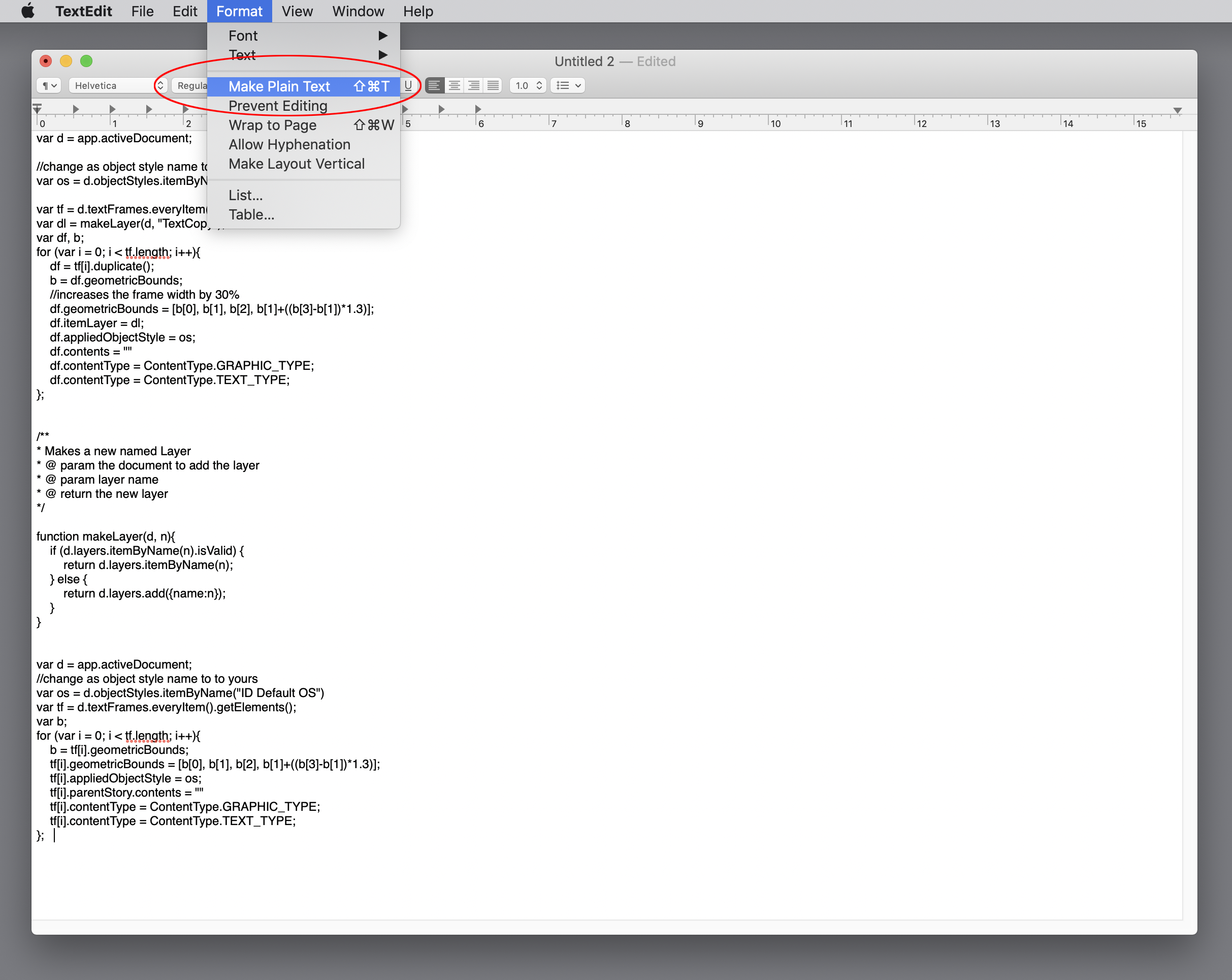Toggle Wrap to Page option
Viewport: 1232px width, 980px height.
click(x=272, y=125)
